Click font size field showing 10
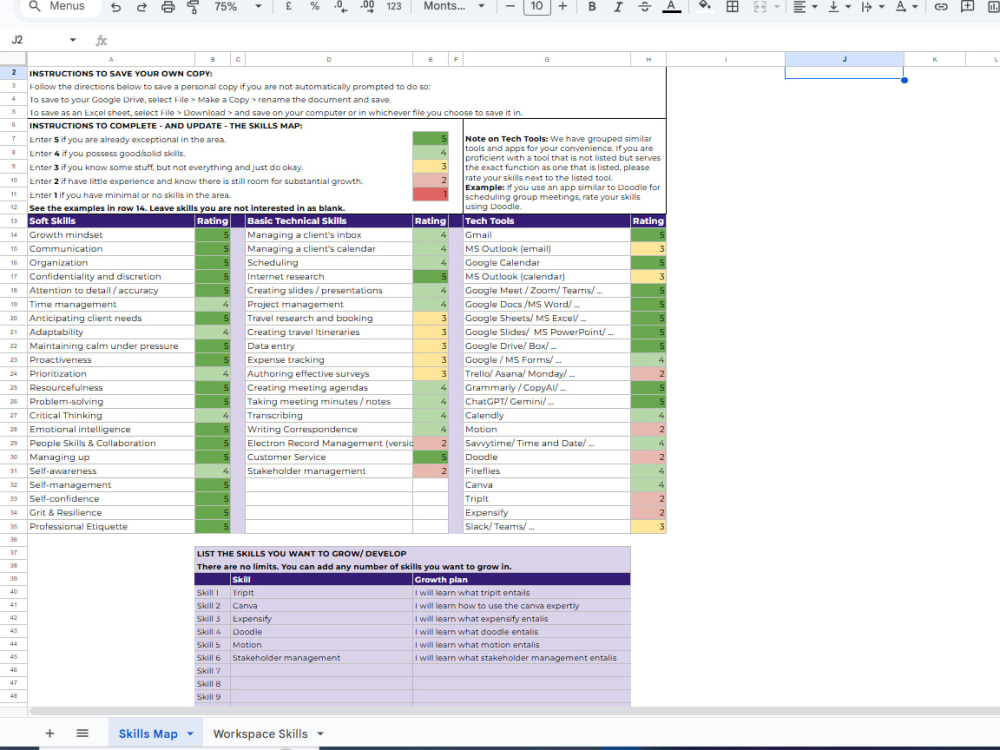This screenshot has height=750, width=1000. (x=536, y=6)
